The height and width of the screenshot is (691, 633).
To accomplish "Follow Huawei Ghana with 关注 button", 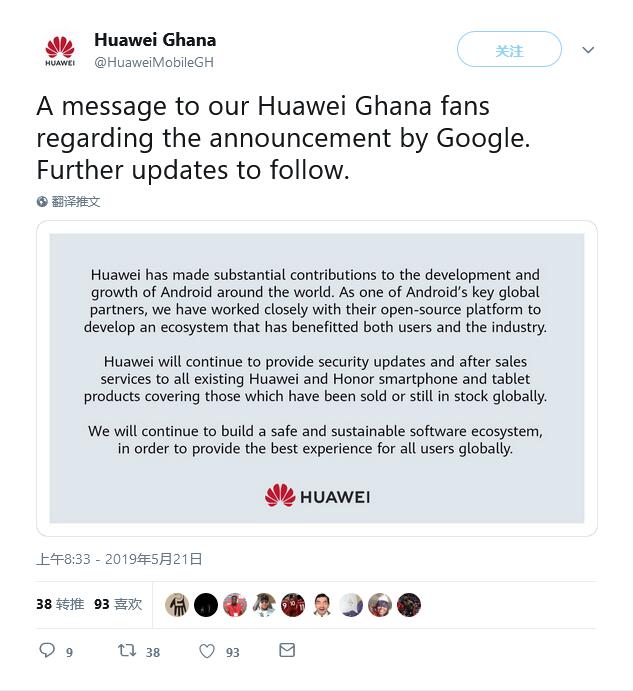I will 509,49.
